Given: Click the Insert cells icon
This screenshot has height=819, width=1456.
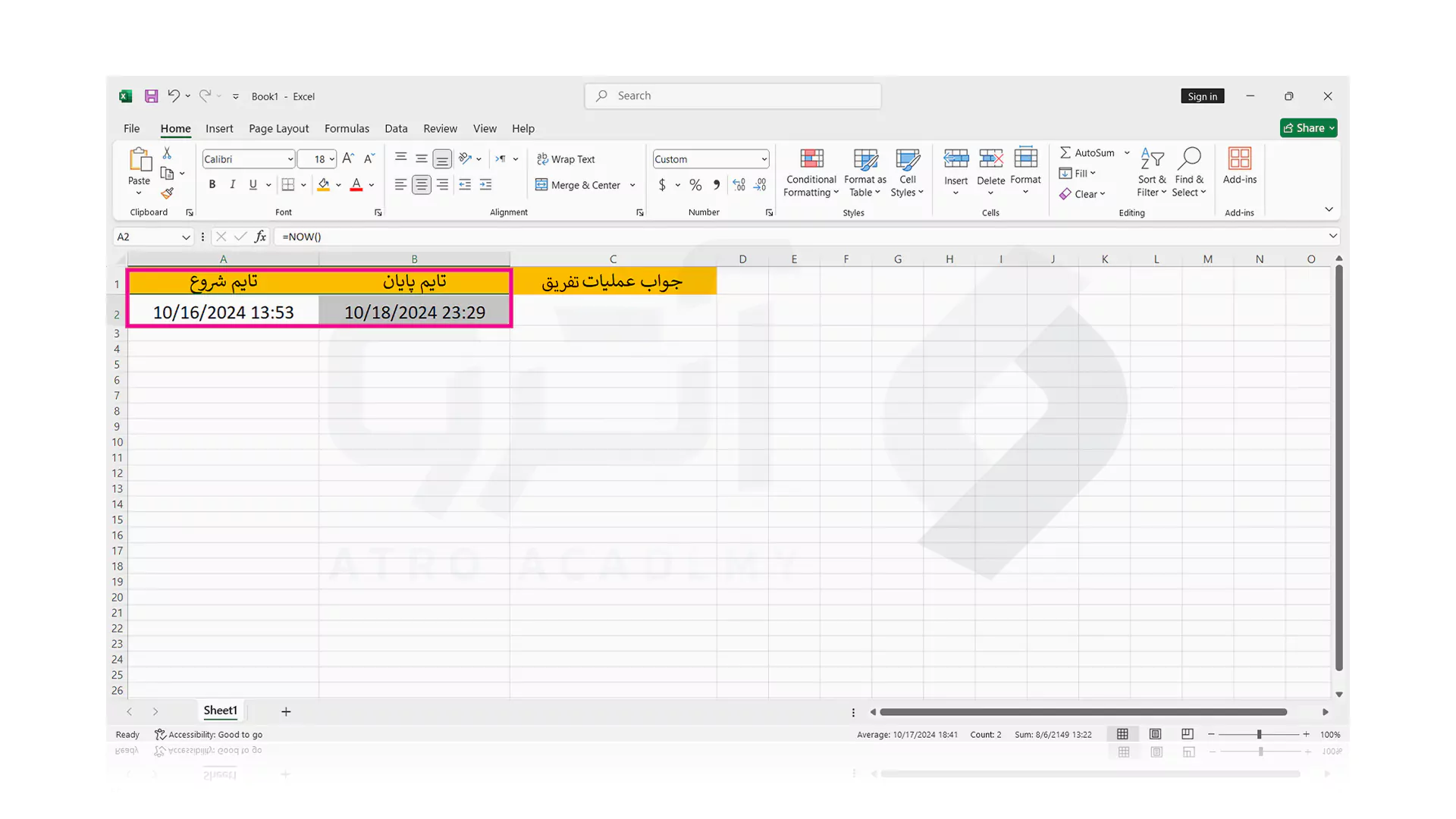Looking at the screenshot, I should point(955,158).
